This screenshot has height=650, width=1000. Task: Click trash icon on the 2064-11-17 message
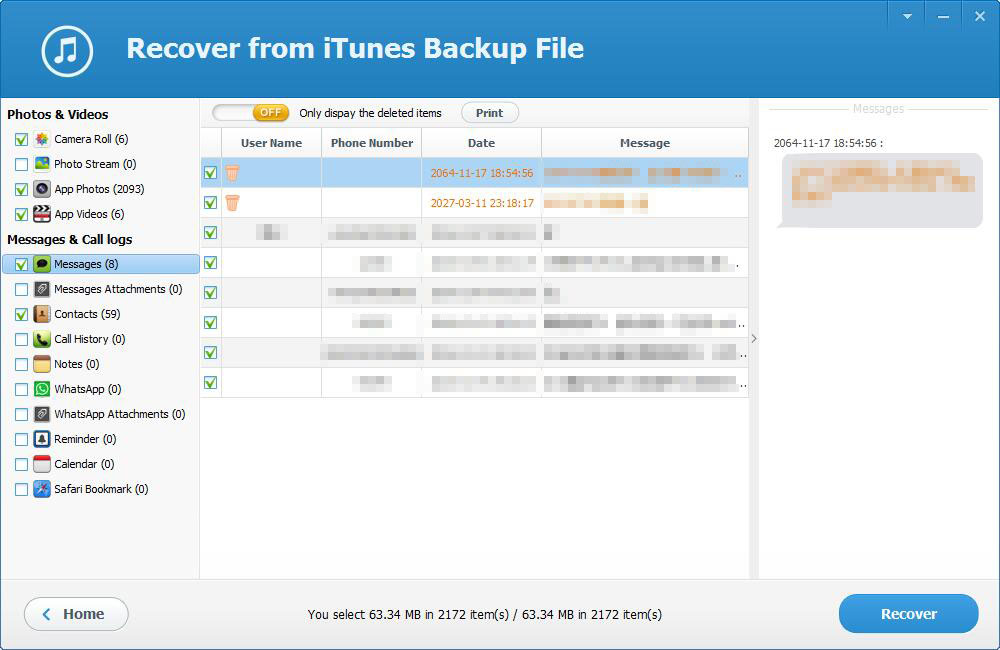[232, 173]
